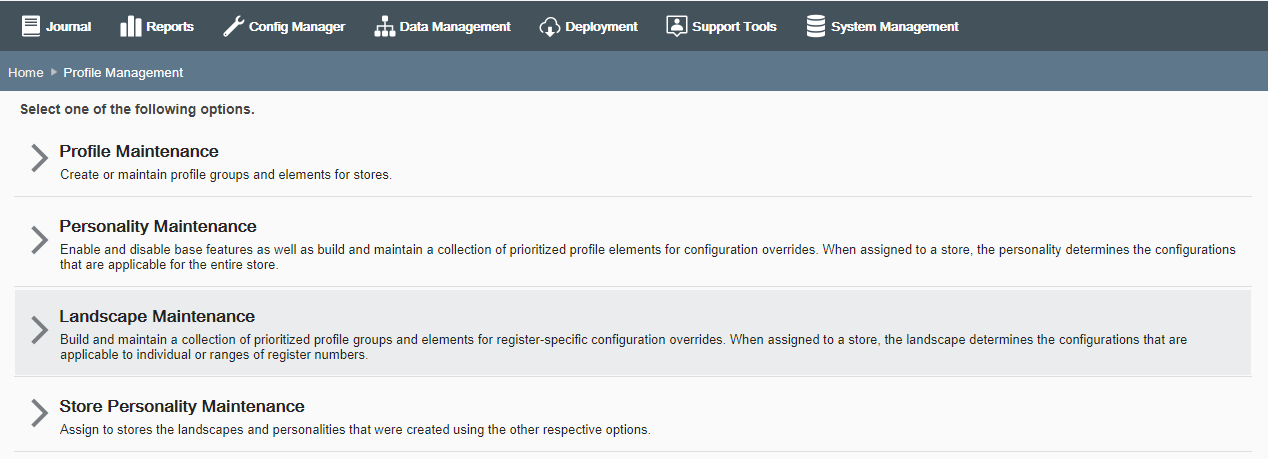Click the Config Manager wrench icon

[233, 26]
